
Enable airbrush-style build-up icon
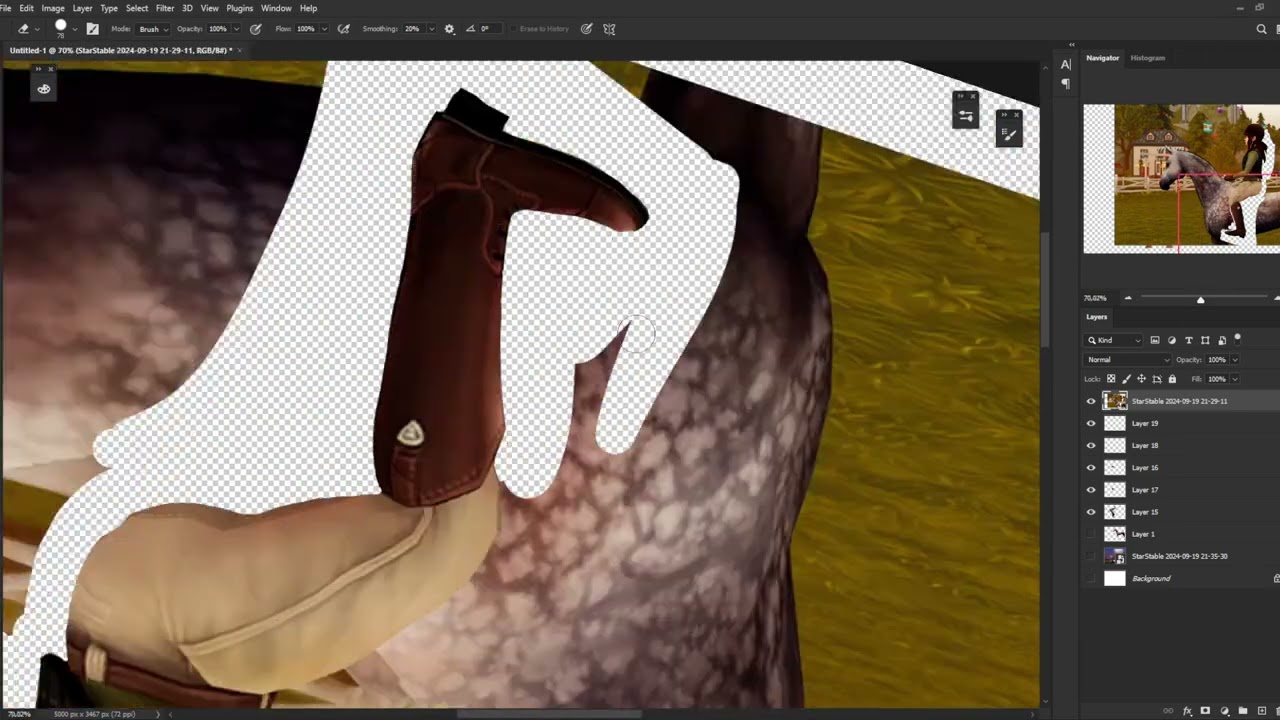344,29
